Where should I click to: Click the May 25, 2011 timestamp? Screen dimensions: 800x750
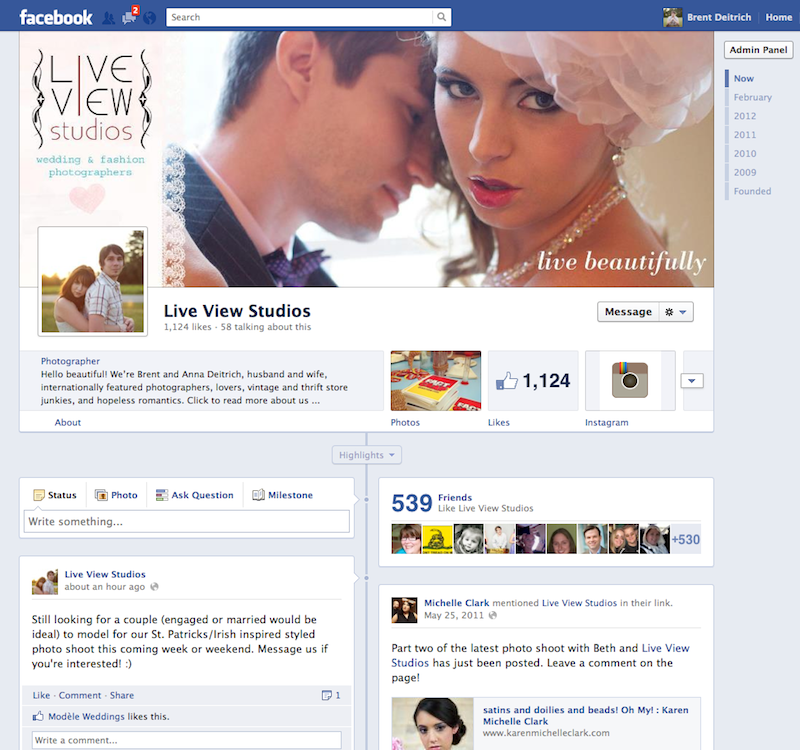454,615
